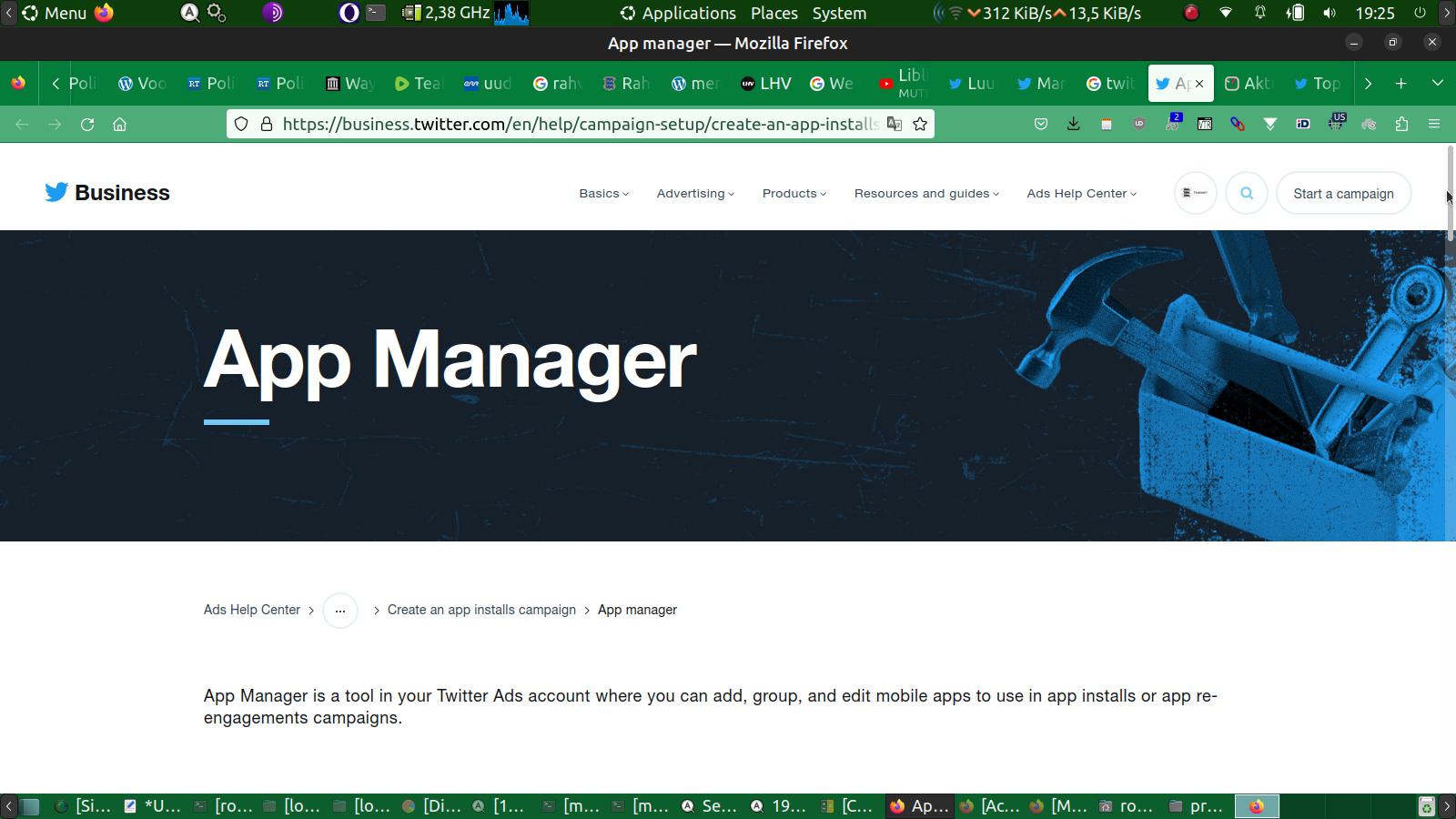Viewport: 1456px width, 819px height.
Task: Click the power/shutdown icon in panel
Action: pos(1420,13)
